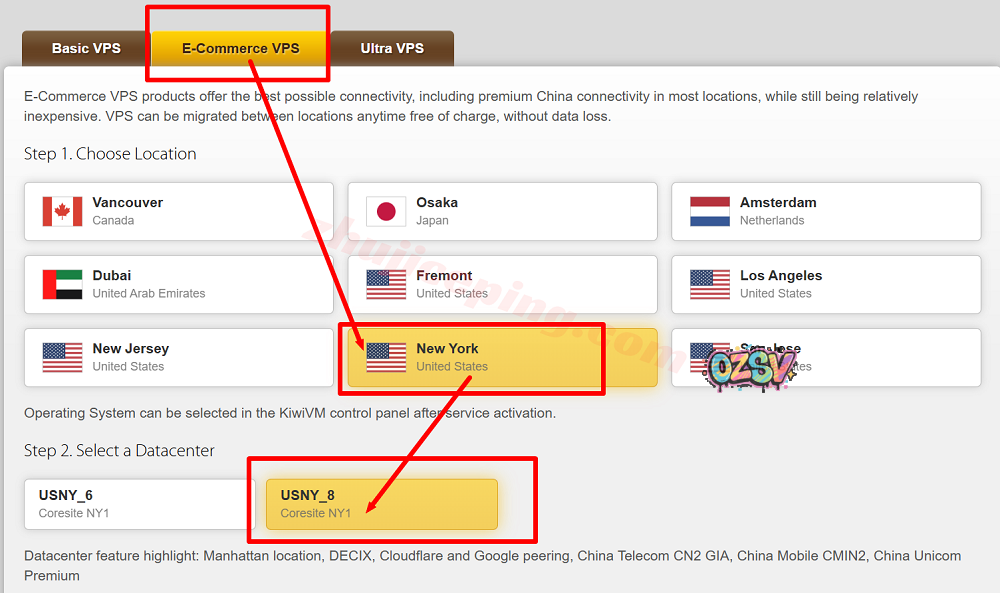Switch to the Ultra VPS tab
Viewport: 1000px width, 593px height.
point(392,49)
